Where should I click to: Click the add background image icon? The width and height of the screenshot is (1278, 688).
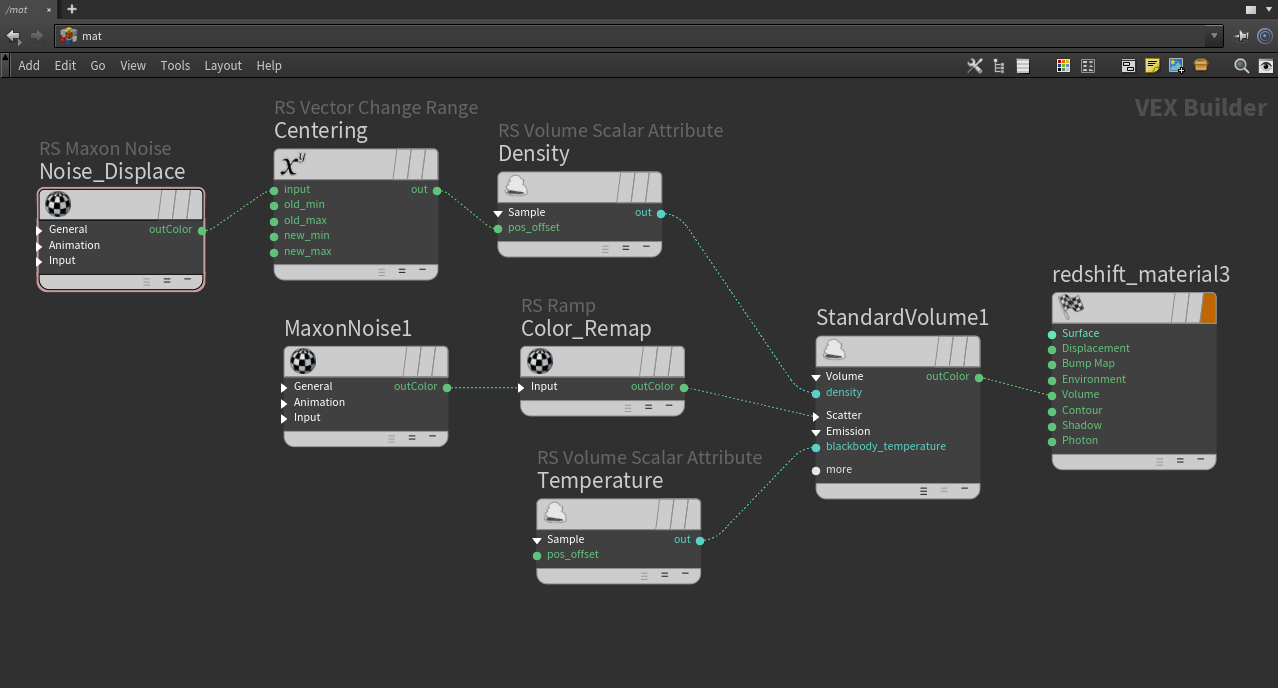[1176, 66]
